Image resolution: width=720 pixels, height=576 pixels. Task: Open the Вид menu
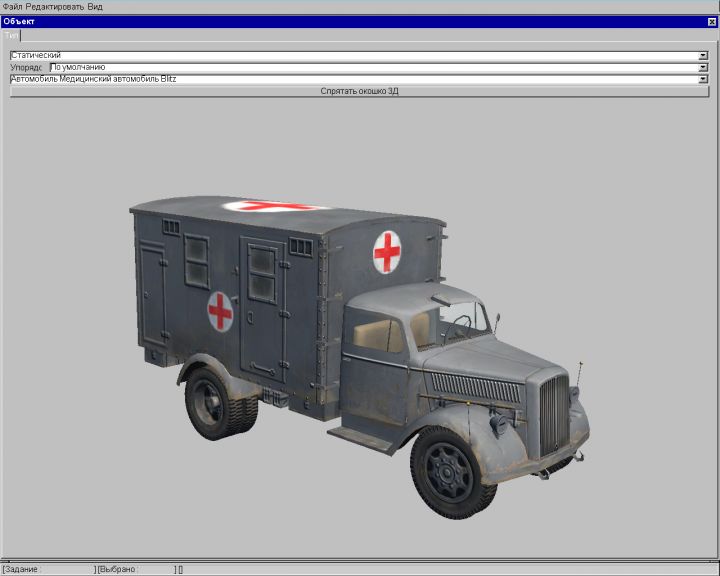[x=95, y=6]
